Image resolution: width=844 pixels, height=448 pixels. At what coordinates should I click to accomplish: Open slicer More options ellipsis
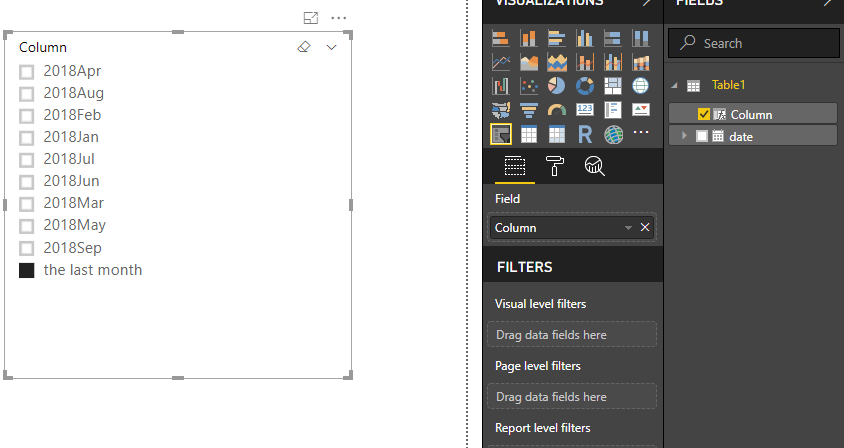pyautogui.click(x=339, y=18)
